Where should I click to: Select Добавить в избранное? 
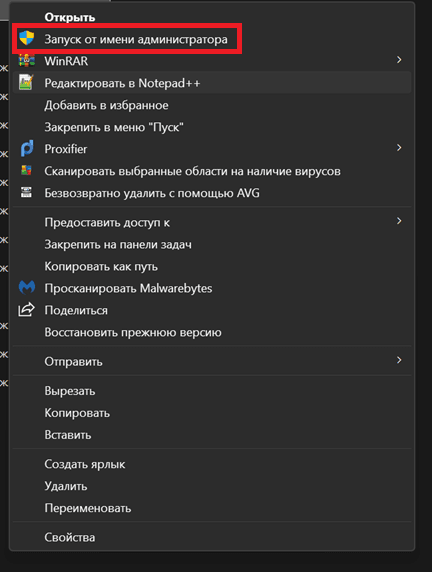coord(212,105)
